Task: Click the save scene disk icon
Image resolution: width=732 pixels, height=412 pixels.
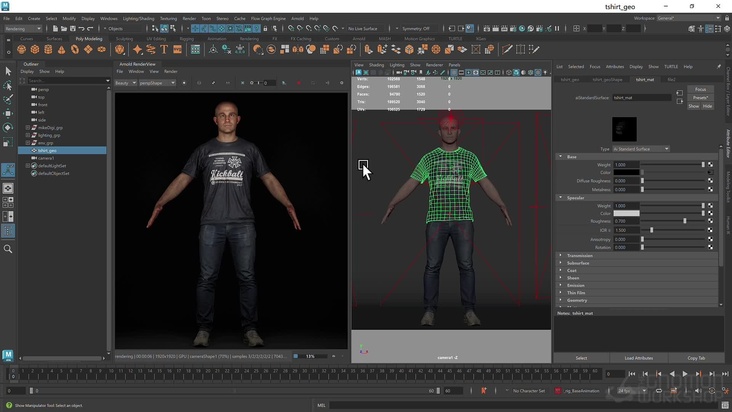Action: (72, 28)
